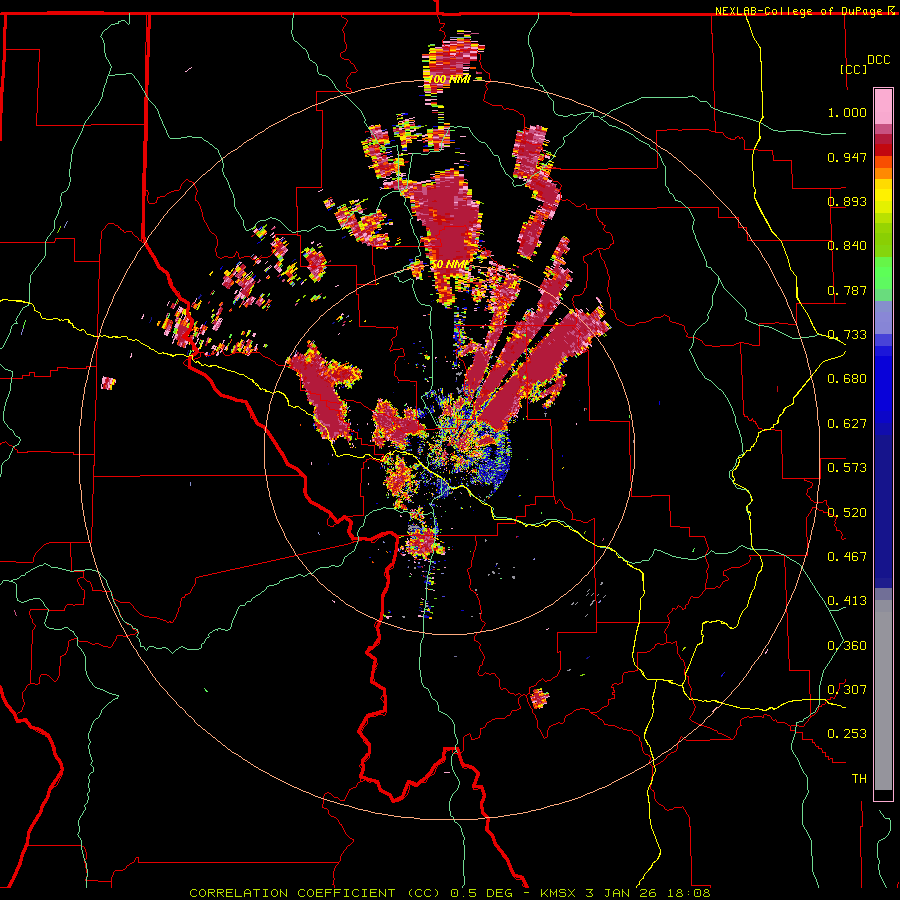Select the orange swatch just below 0.947

(883, 173)
